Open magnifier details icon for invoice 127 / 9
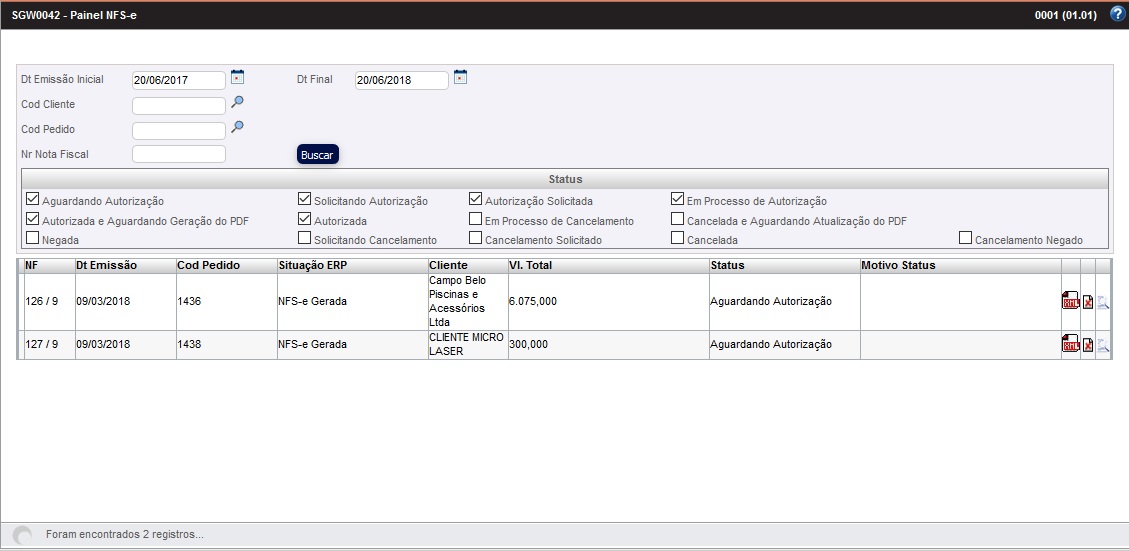This screenshot has width=1129, height=551. [x=1103, y=346]
